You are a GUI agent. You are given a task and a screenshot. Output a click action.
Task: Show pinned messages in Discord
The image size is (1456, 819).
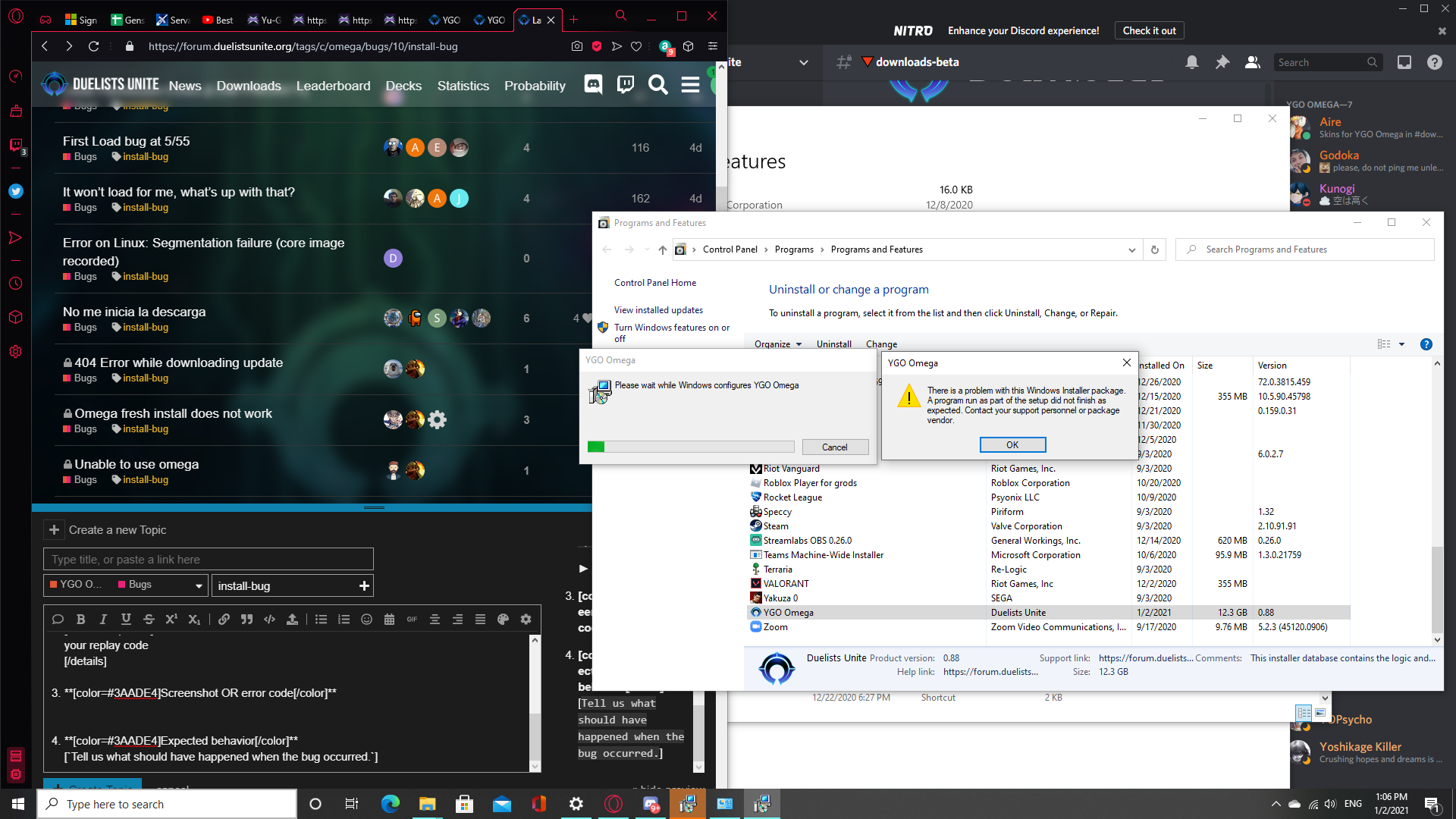[x=1222, y=62]
